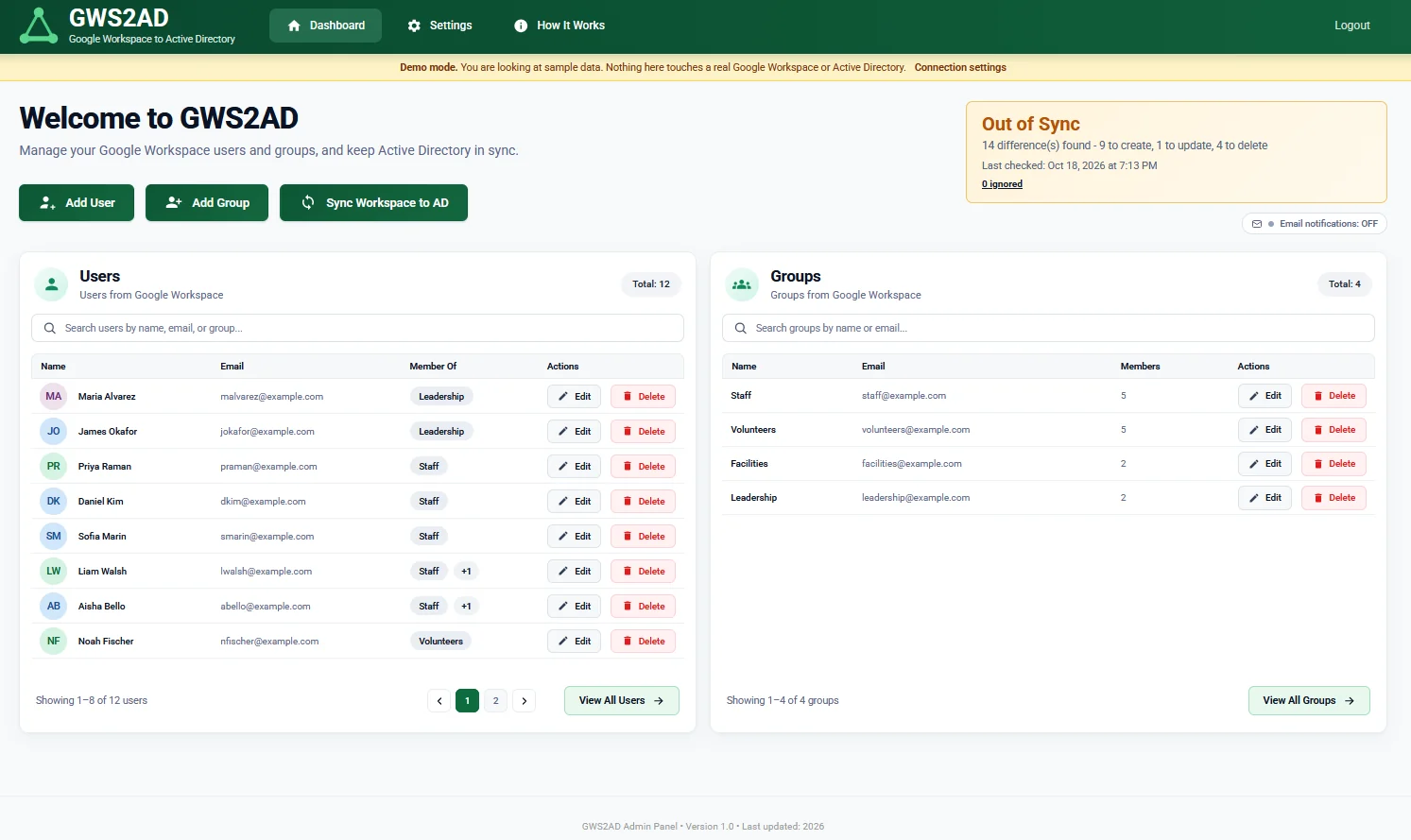Open View All Users
This screenshot has height=840, width=1411.
[621, 701]
